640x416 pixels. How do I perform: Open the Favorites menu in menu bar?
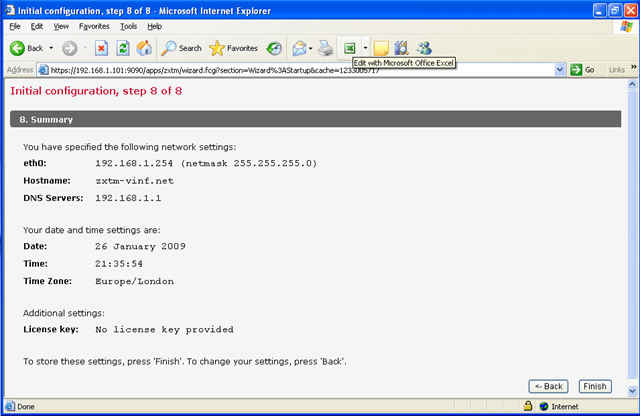tap(94, 26)
